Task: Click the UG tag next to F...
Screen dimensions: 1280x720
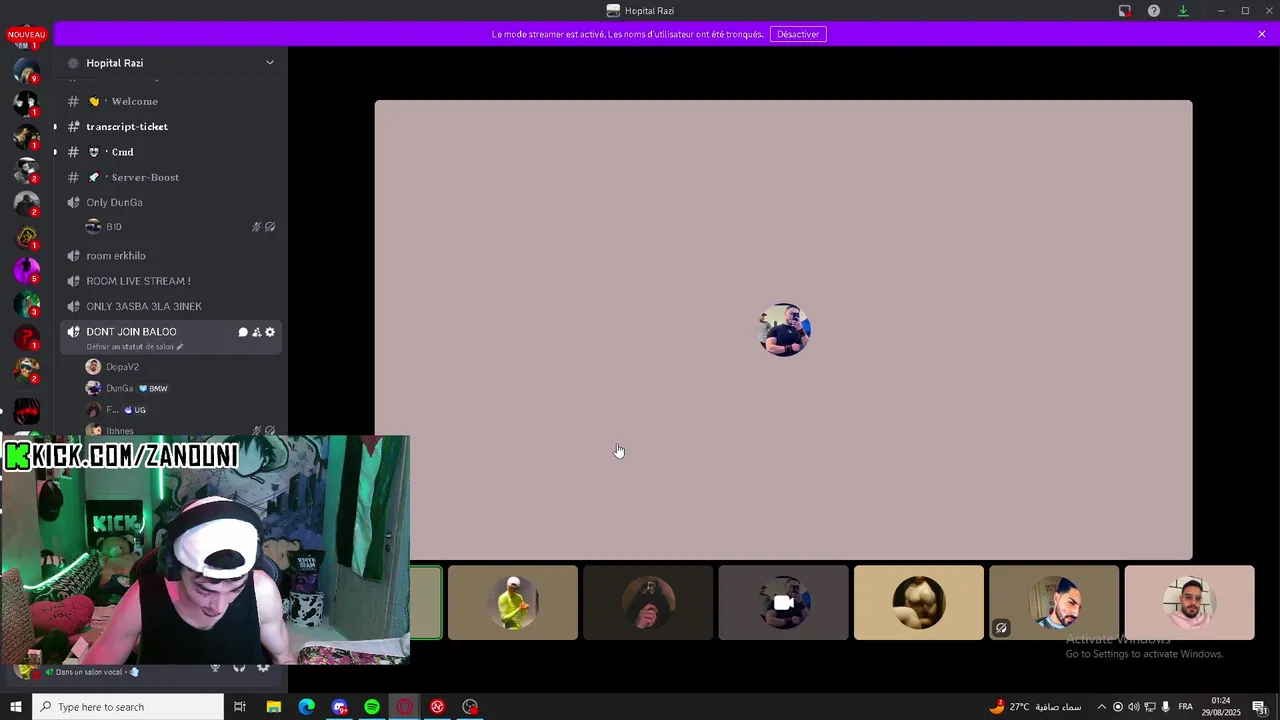Action: pos(135,410)
